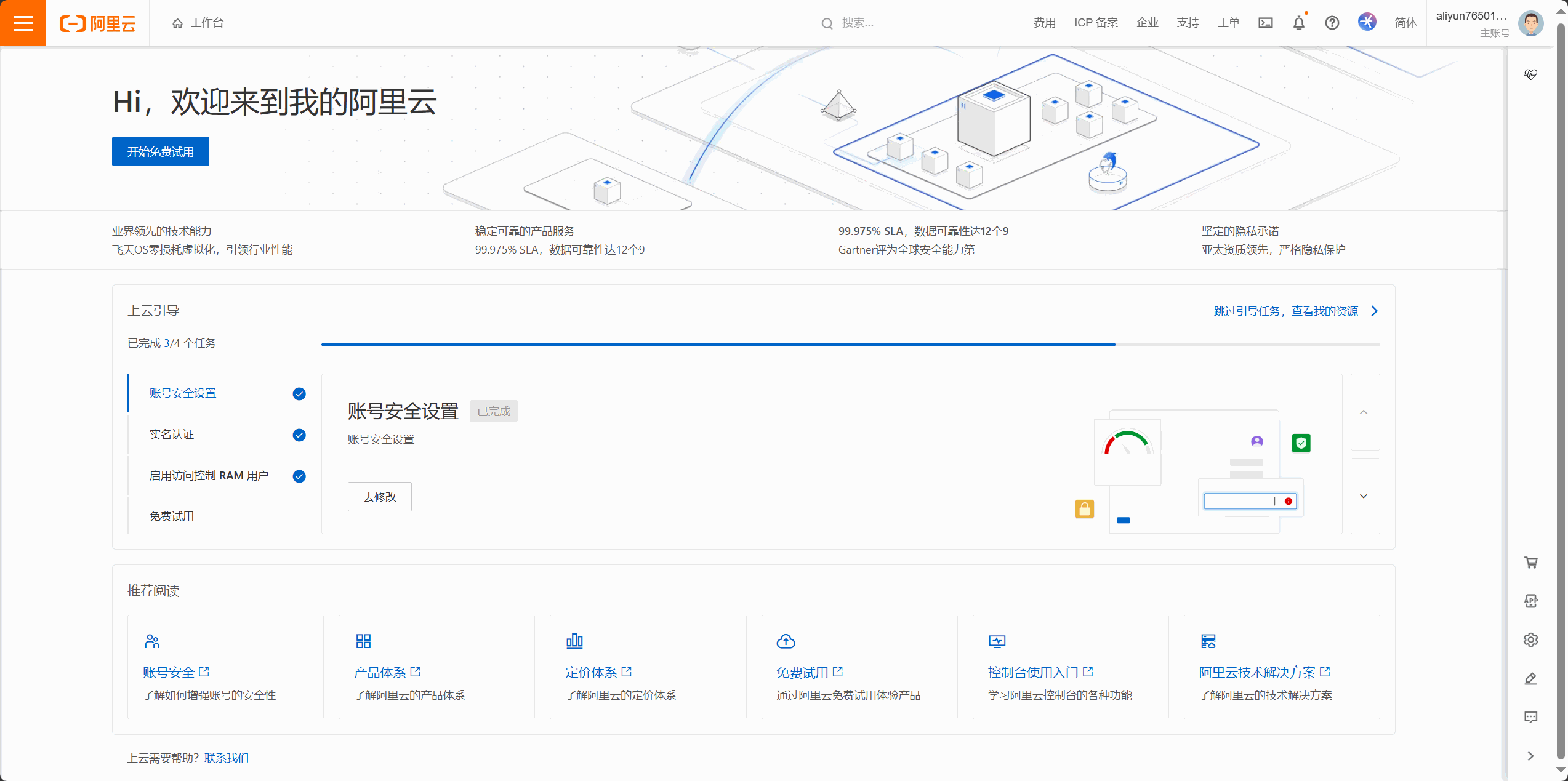
Task: Click the checkmark beside 账号安全设置
Action: [x=299, y=394]
